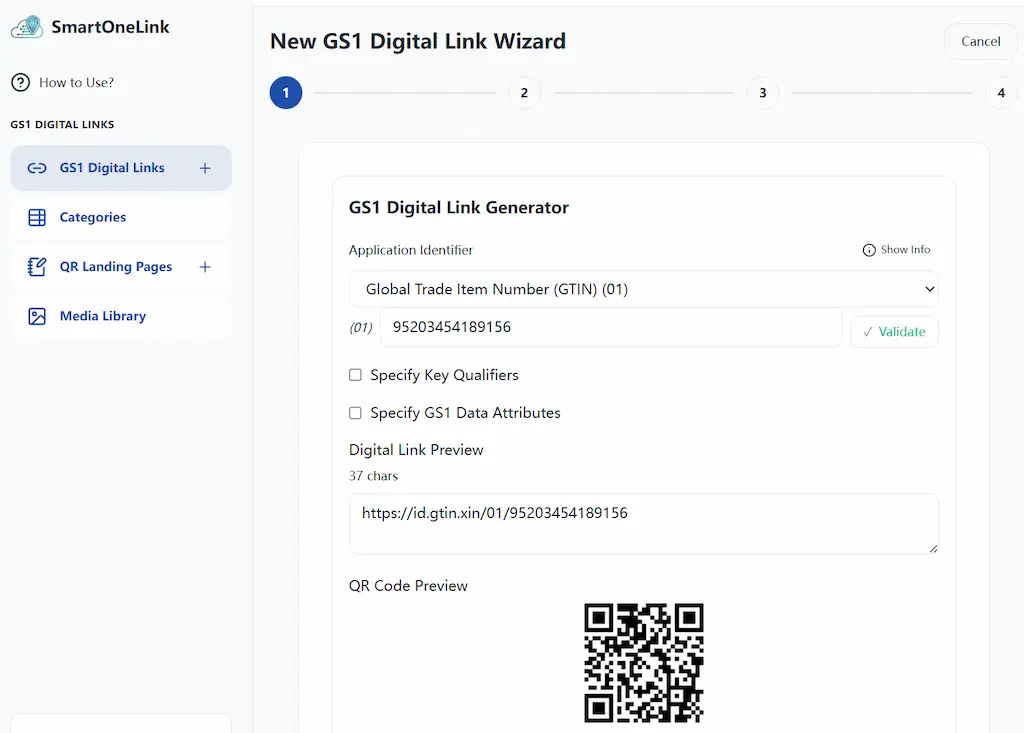Enable Specify Key Qualifiers checkbox
1024x733 pixels.
pos(355,375)
